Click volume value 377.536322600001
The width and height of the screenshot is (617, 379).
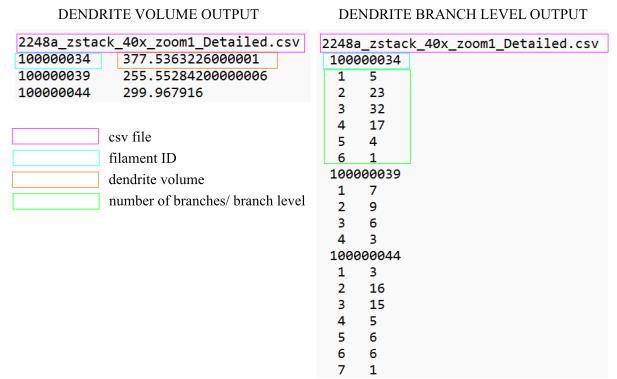[191, 59]
